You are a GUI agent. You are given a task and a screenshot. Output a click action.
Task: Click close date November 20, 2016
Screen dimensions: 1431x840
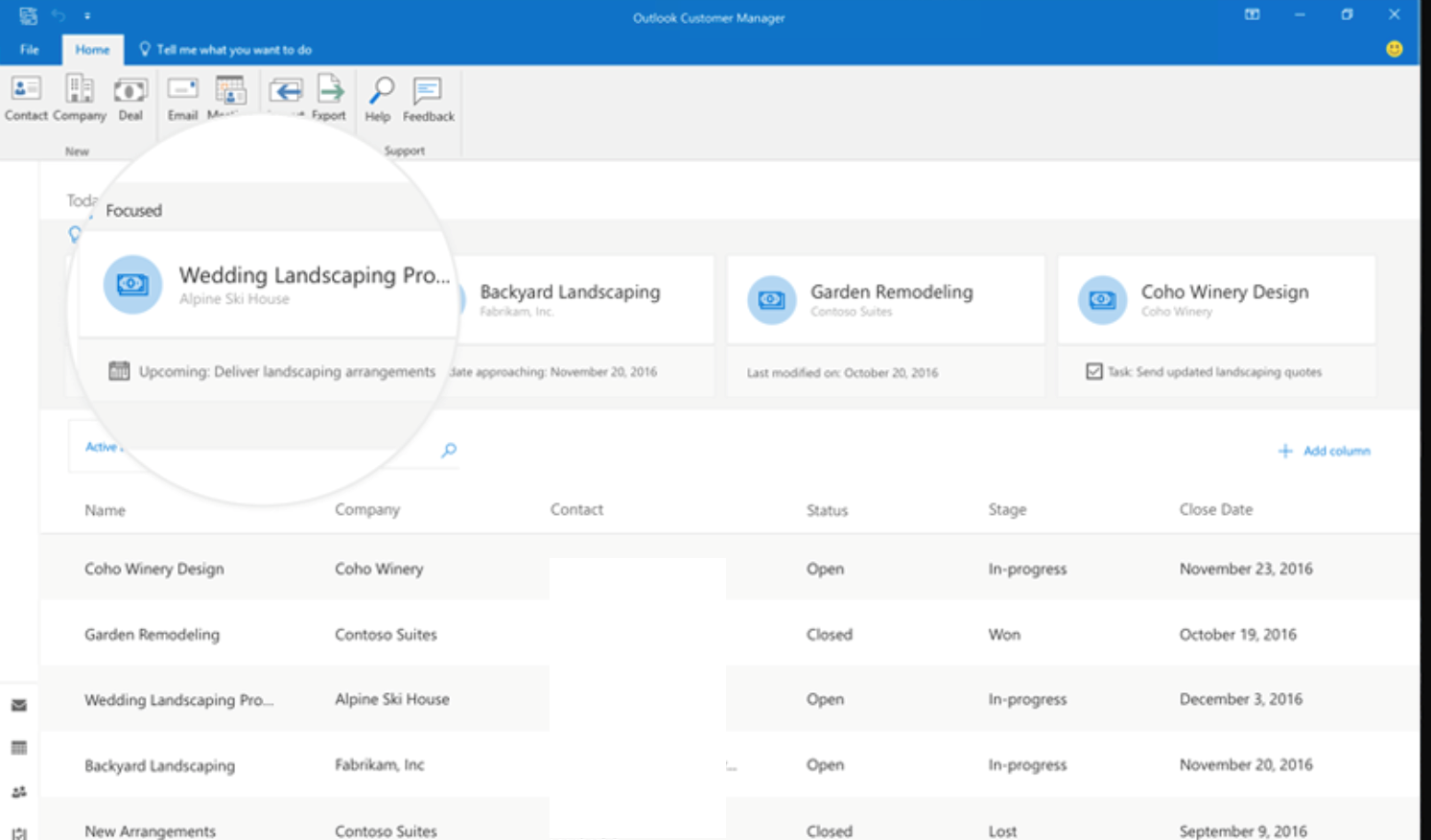[1246, 764]
